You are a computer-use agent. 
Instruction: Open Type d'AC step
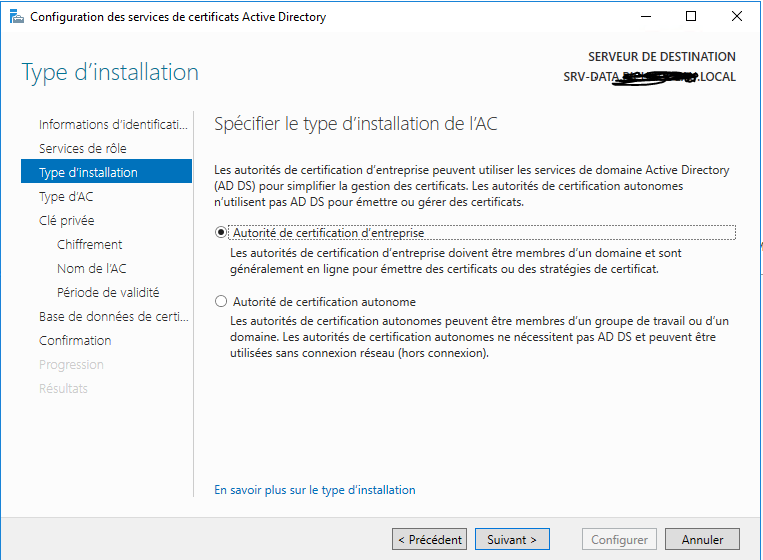pyautogui.click(x=66, y=197)
